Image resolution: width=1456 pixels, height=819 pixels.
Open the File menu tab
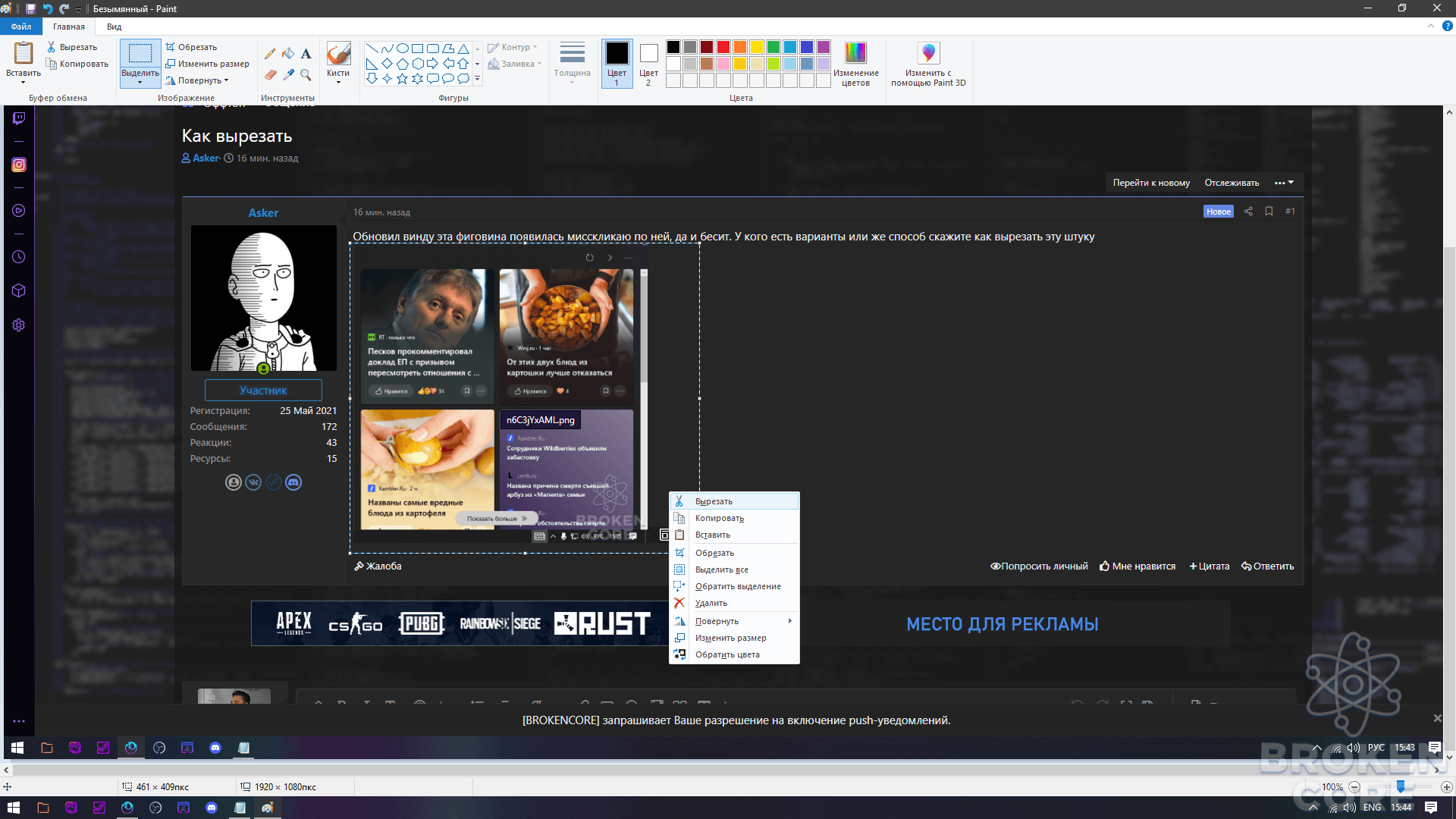(x=21, y=27)
